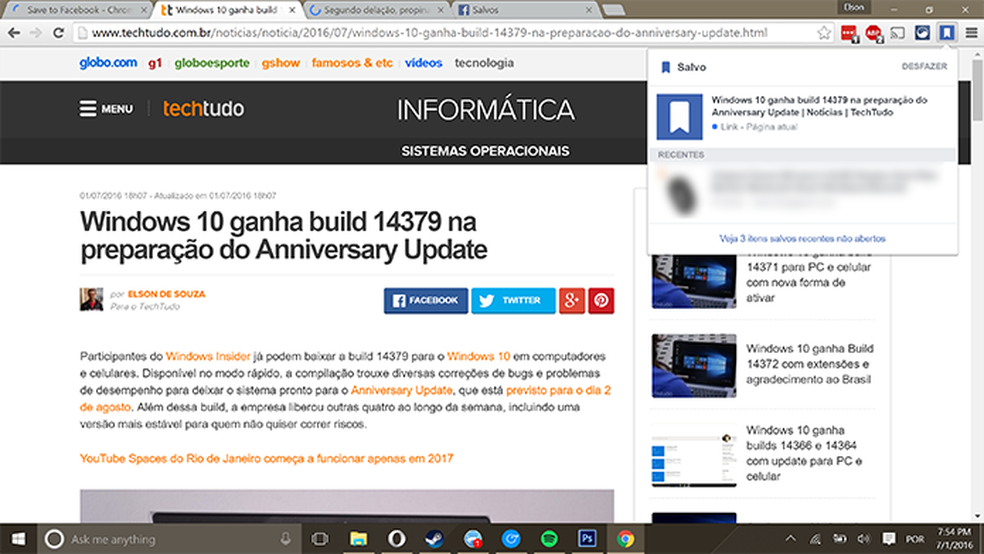Screen dimensions: 984x554
Task: Click the Cortana Ask me anything box
Action: click(x=169, y=539)
